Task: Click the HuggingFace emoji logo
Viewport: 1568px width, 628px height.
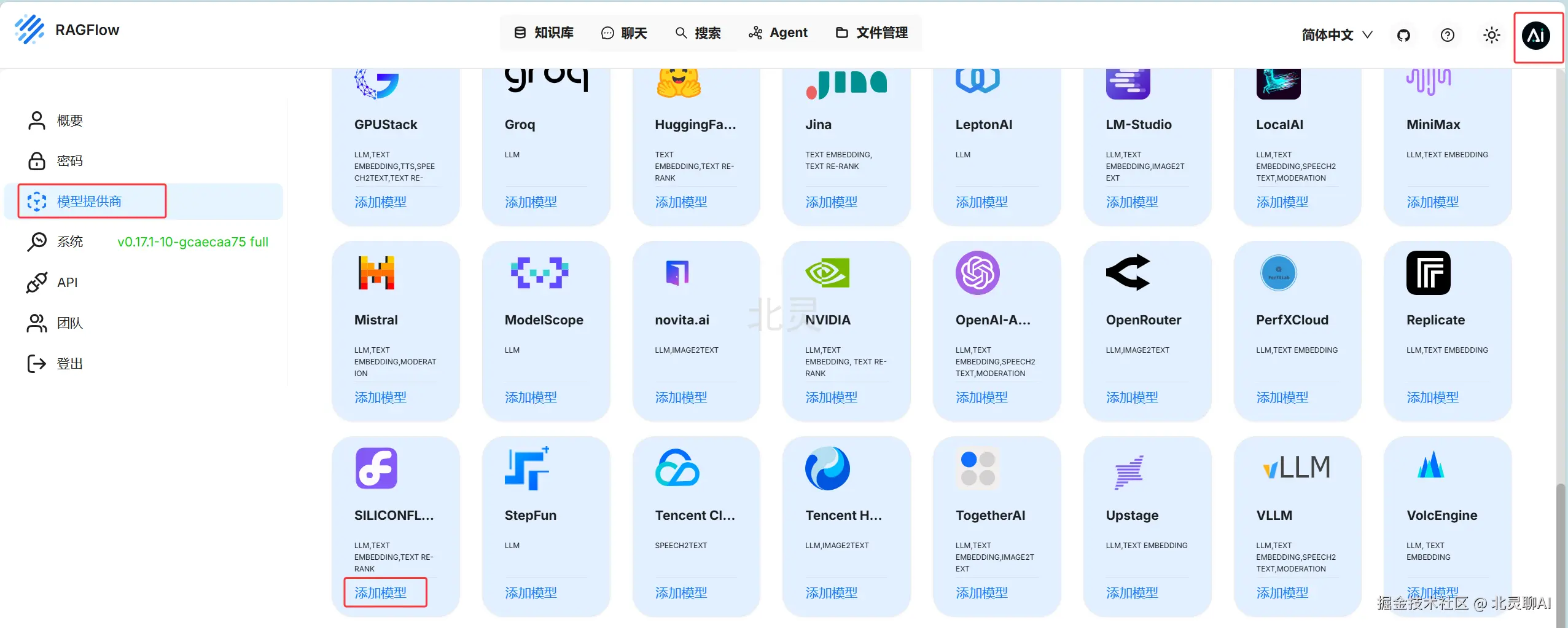Action: click(678, 83)
